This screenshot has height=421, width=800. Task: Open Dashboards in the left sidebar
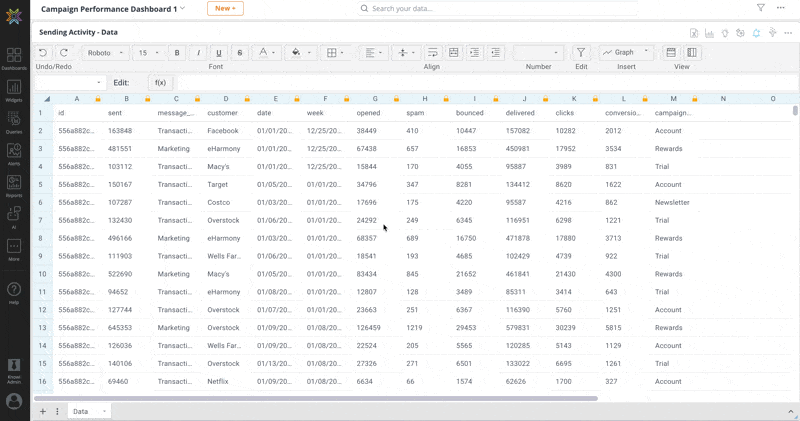pyautogui.click(x=14, y=58)
